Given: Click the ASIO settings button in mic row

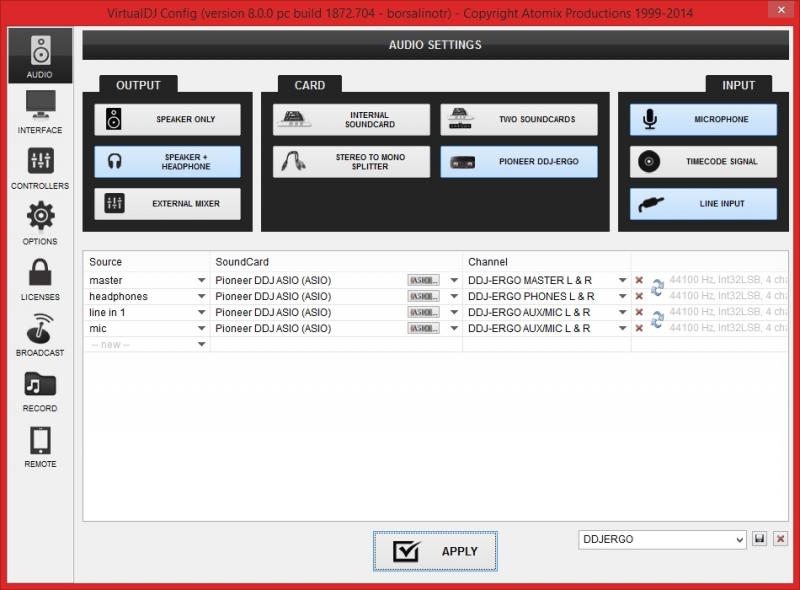Looking at the screenshot, I should coord(423,328).
